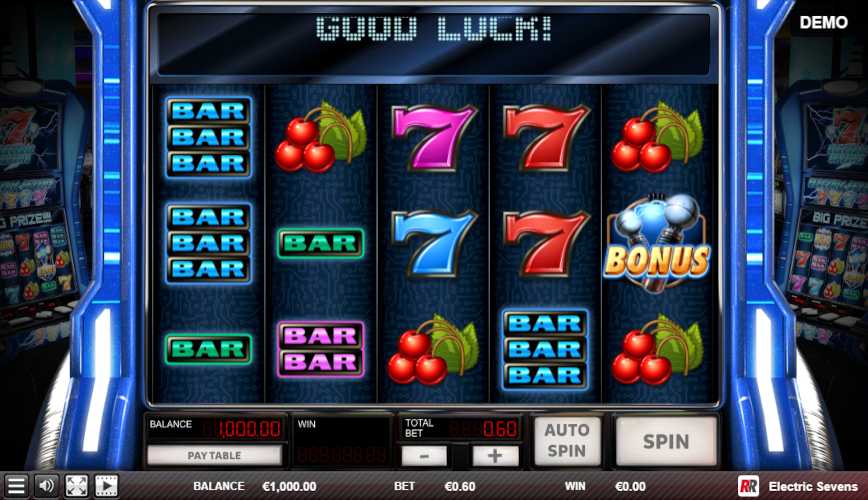The image size is (868, 500).
Task: Open the PAY TABLE
Action: (x=214, y=456)
